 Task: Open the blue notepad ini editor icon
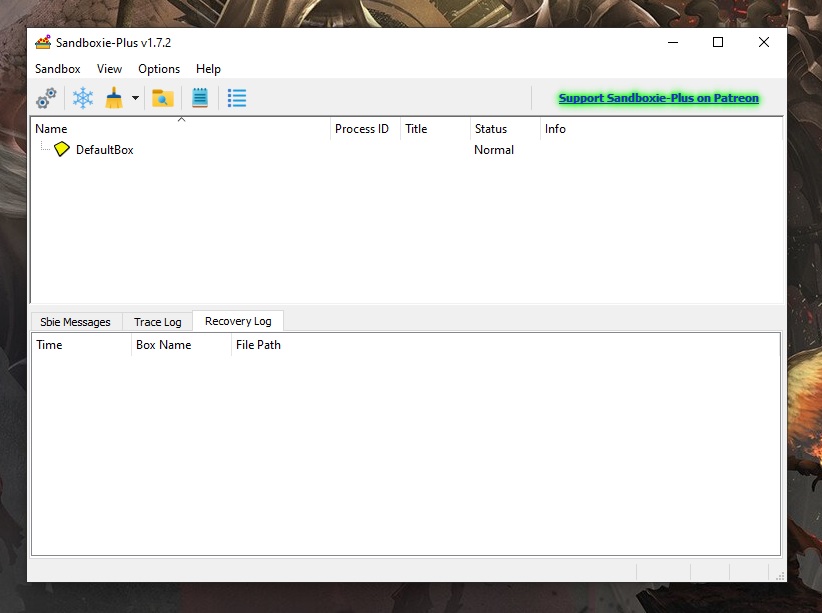tap(200, 98)
